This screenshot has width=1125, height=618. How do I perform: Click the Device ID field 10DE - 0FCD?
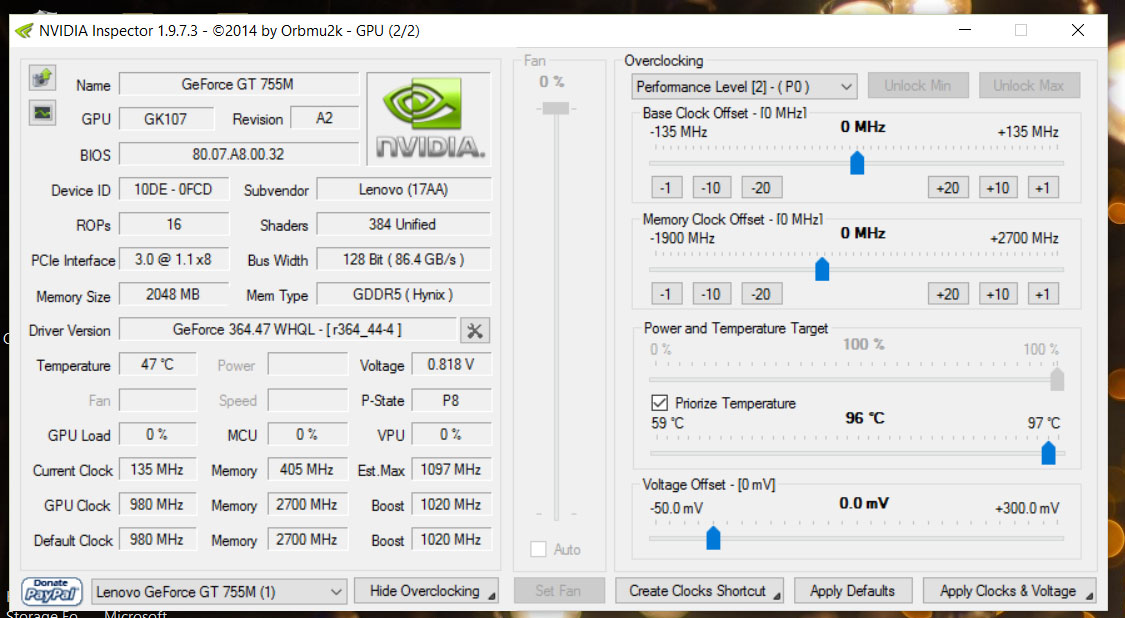(174, 189)
